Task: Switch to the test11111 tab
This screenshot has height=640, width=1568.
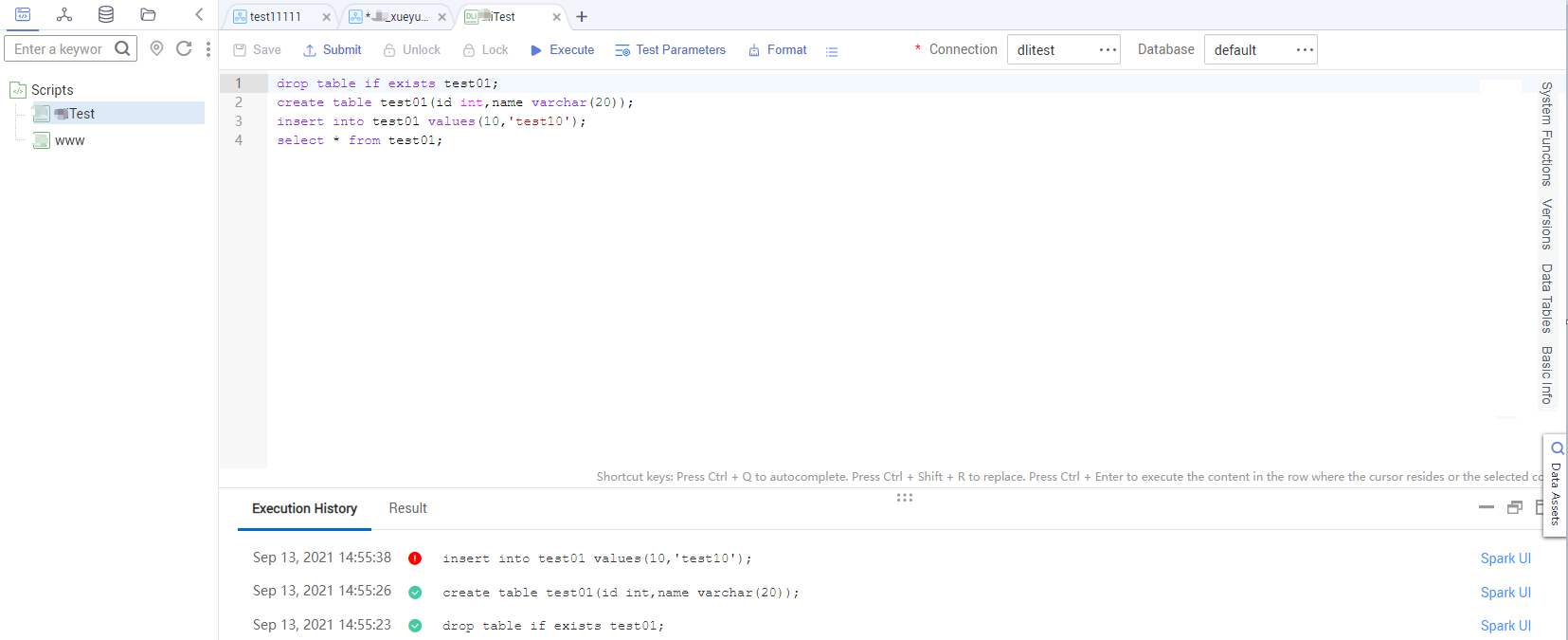Action: coord(275,17)
